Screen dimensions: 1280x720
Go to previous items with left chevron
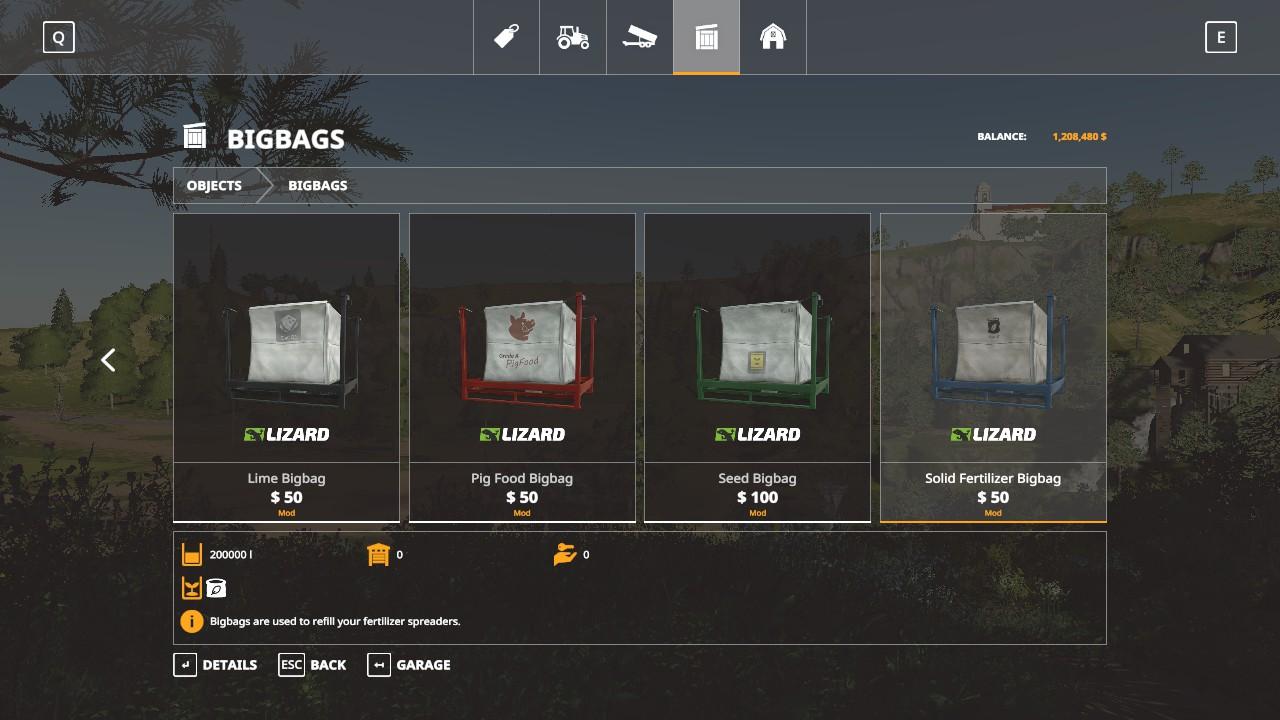(108, 360)
